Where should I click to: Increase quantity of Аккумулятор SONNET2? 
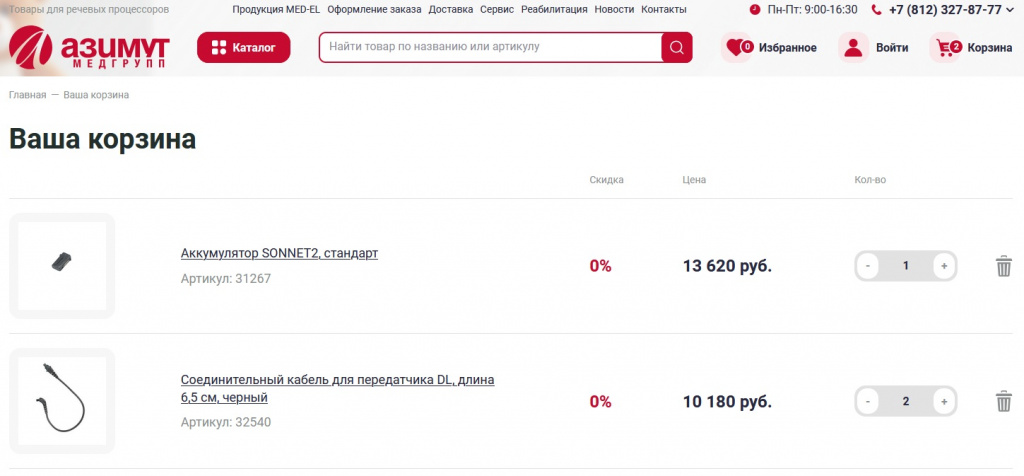944,266
